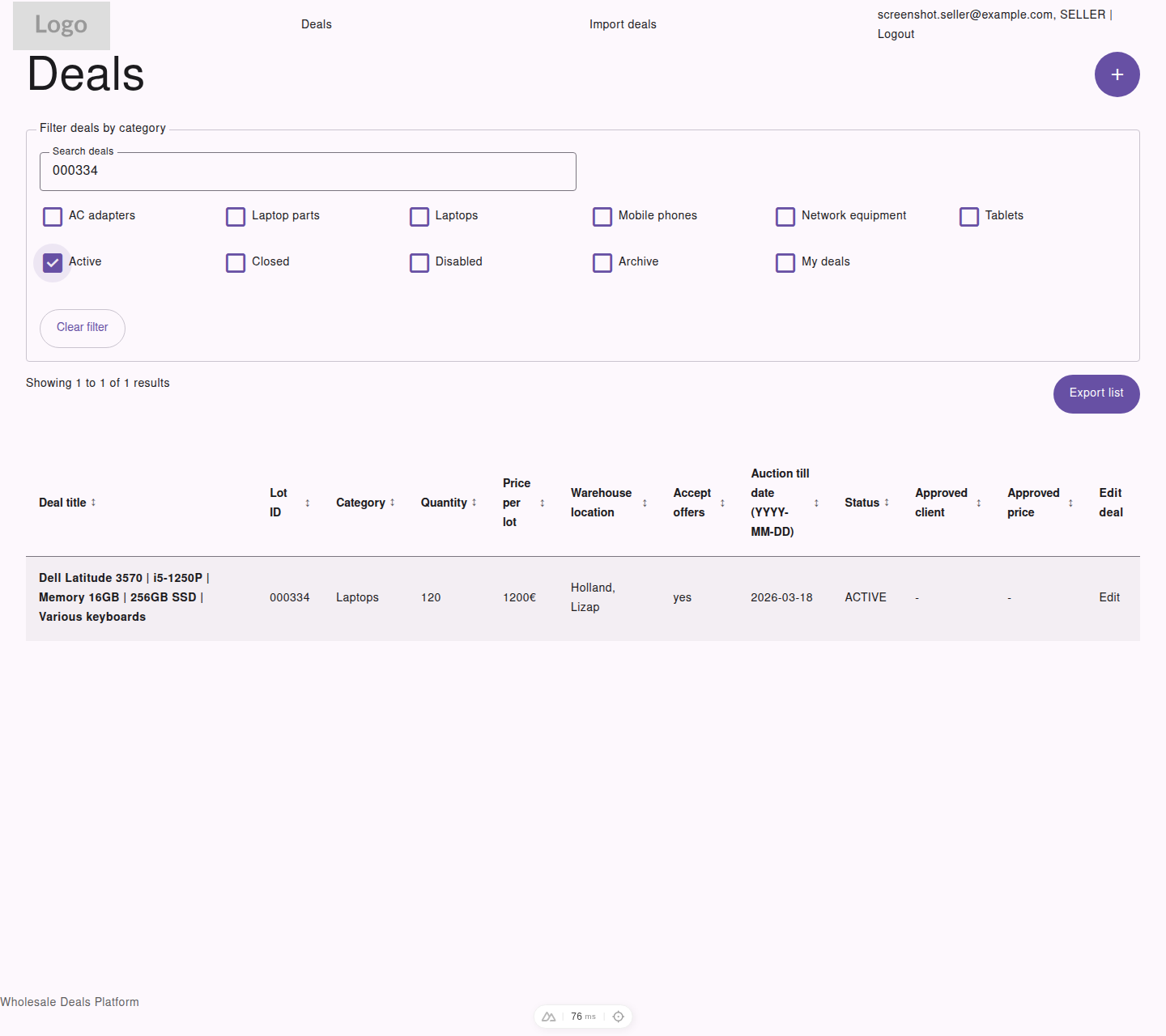Viewport: 1166px width, 1036px height.
Task: Sort the table by Deal title
Action: [x=96, y=502]
